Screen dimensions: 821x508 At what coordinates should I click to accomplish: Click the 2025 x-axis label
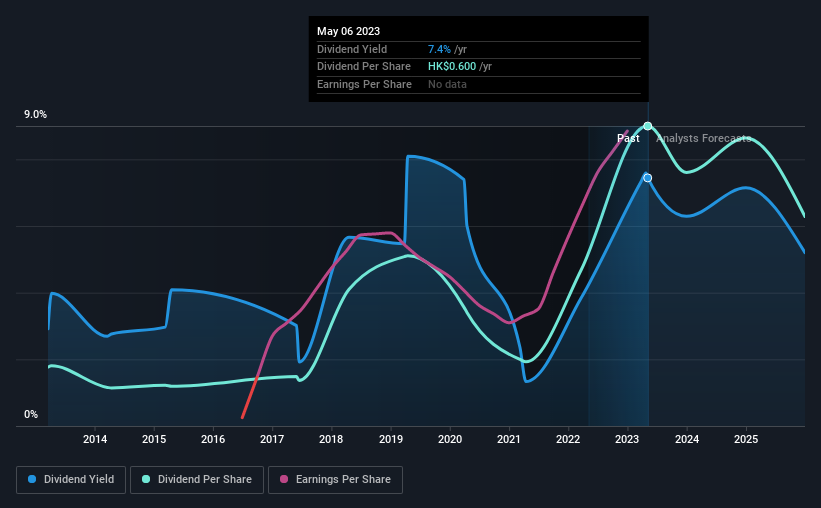[746, 439]
